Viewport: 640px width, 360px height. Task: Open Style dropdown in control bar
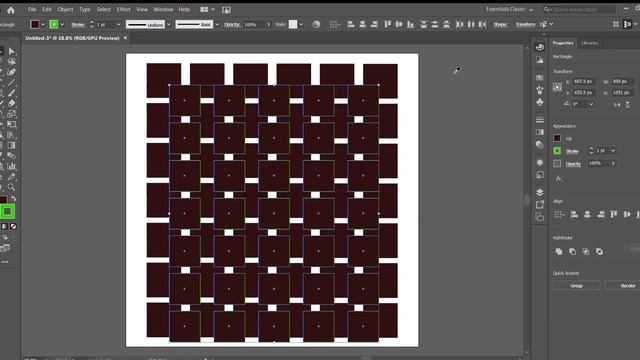301,24
